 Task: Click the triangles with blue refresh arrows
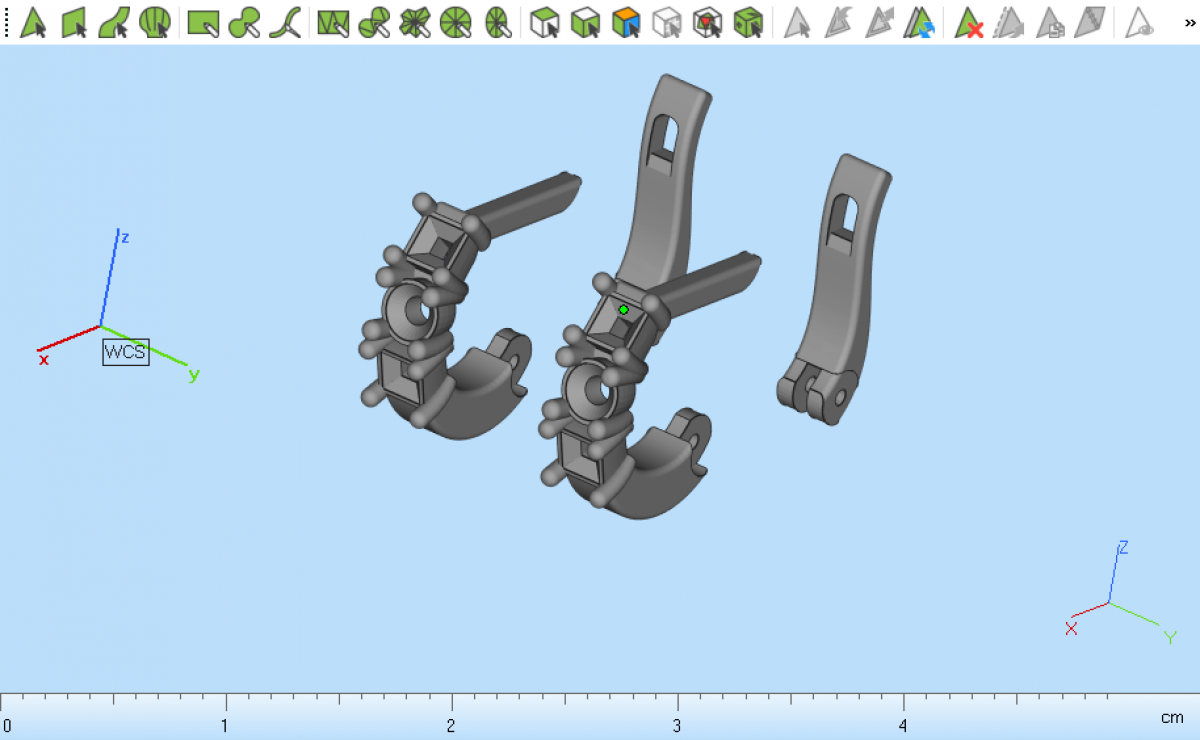pyautogui.click(x=919, y=22)
